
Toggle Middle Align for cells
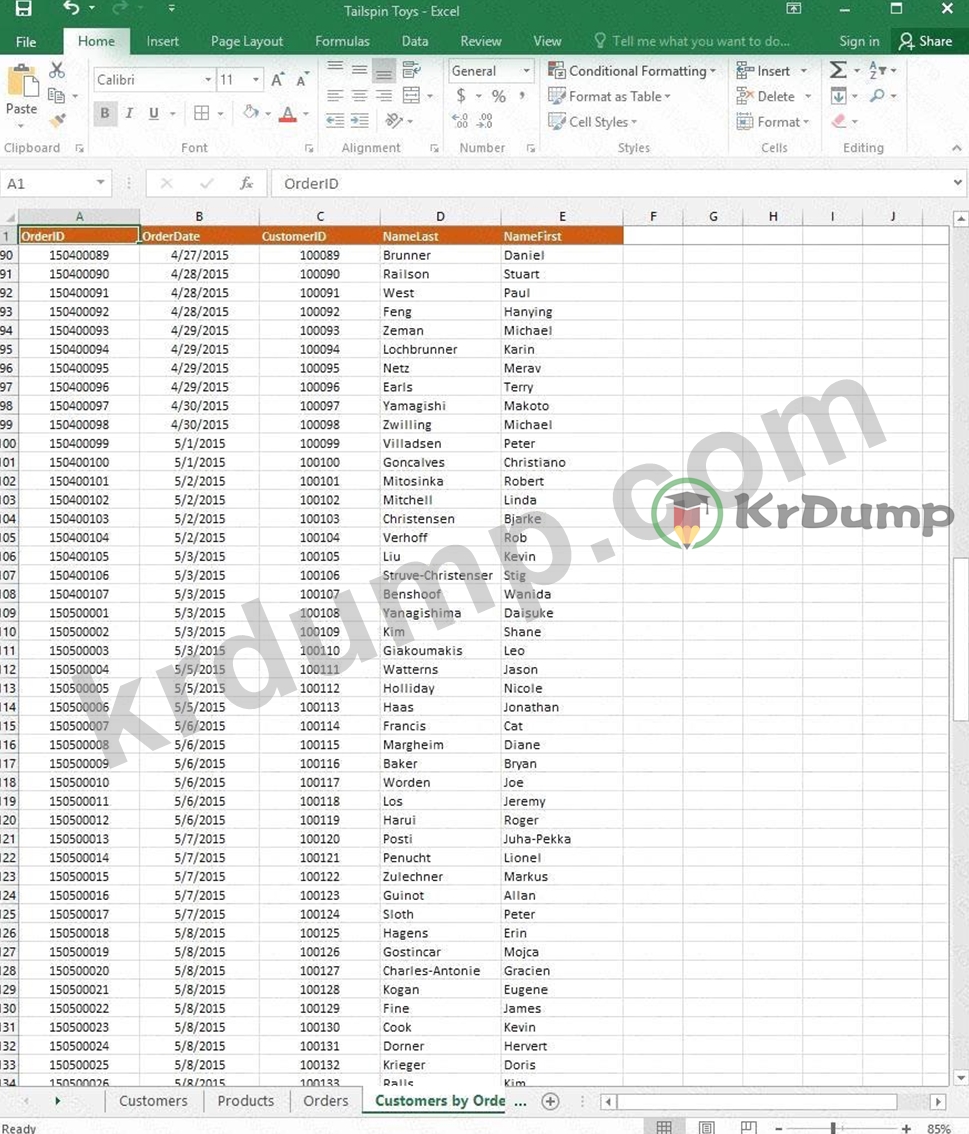[x=359, y=70]
